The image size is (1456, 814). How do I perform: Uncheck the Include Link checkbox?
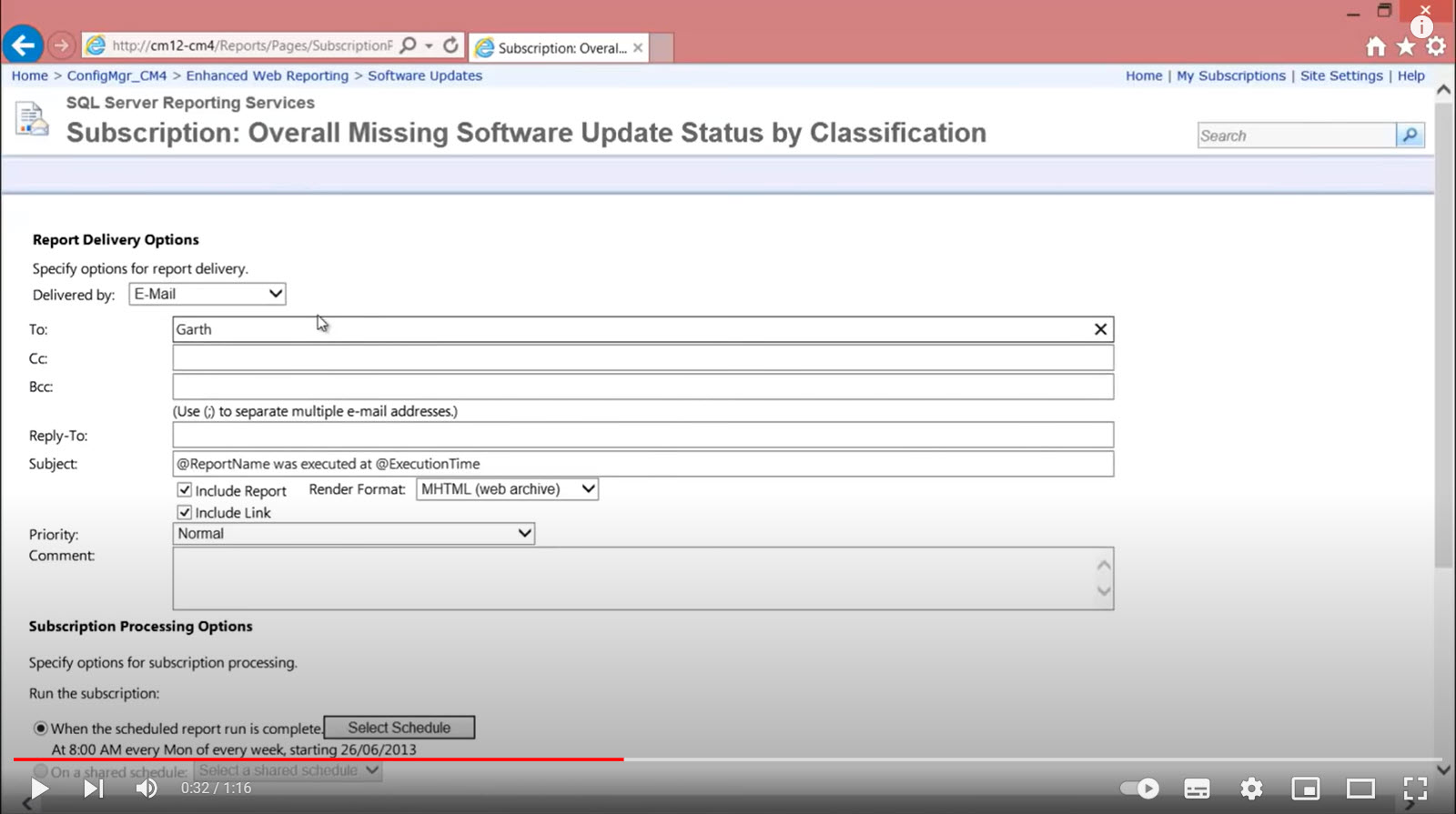(185, 512)
